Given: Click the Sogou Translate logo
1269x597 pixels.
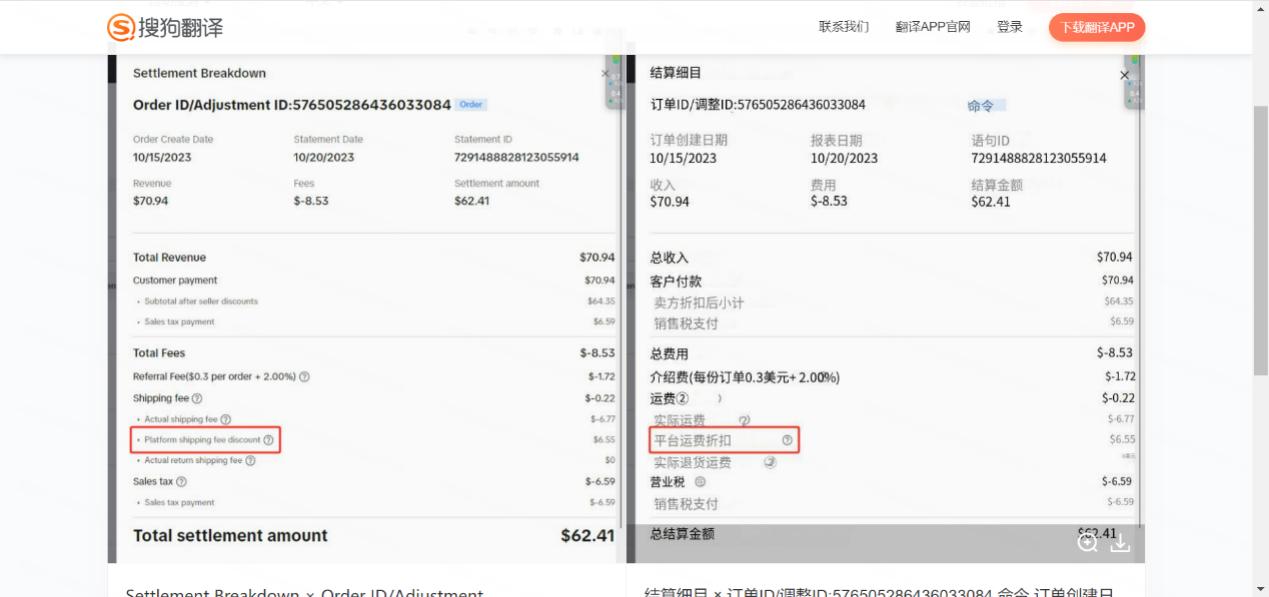Looking at the screenshot, I should [x=165, y=27].
